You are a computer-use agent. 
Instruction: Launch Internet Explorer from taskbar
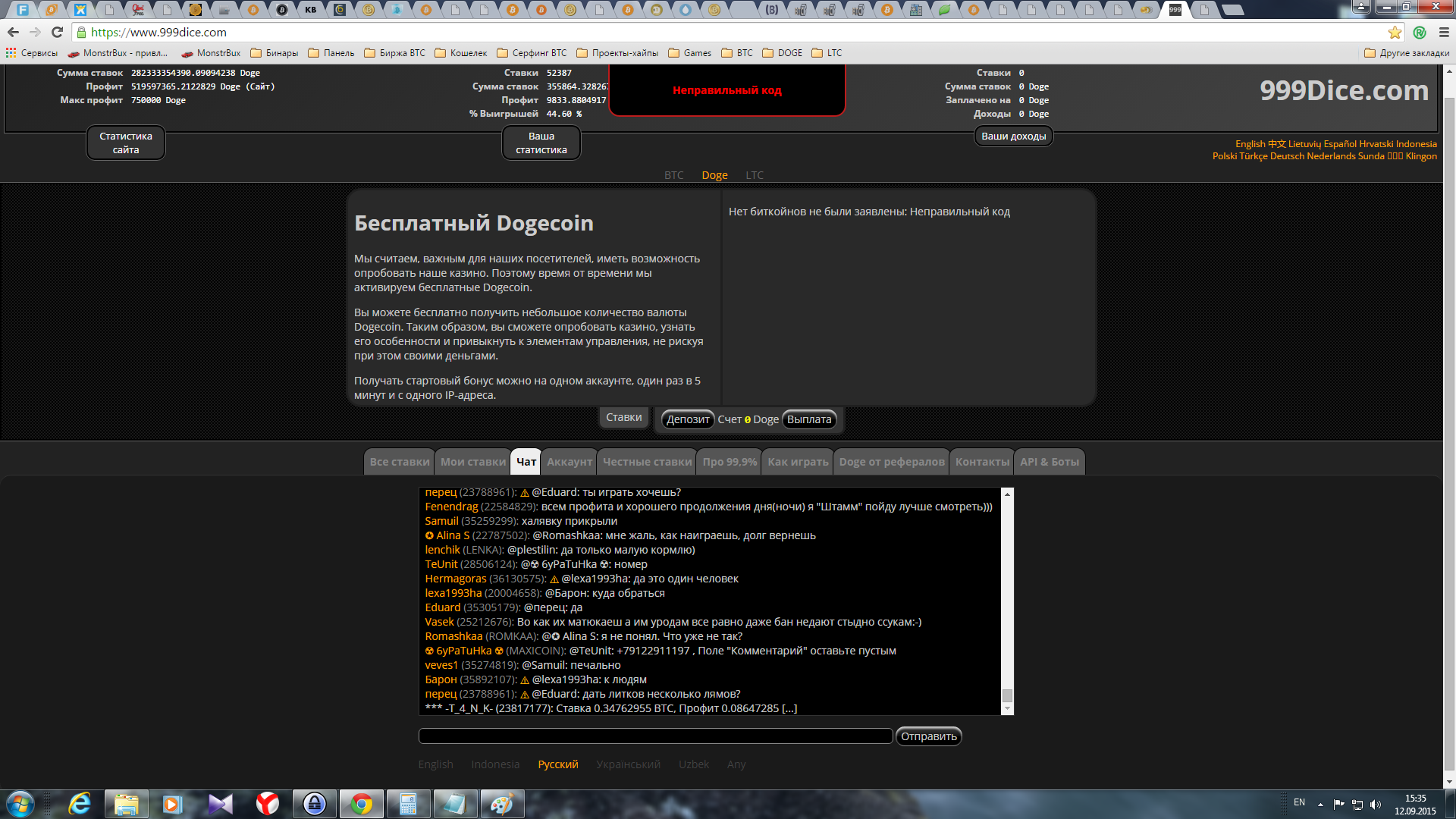click(80, 804)
